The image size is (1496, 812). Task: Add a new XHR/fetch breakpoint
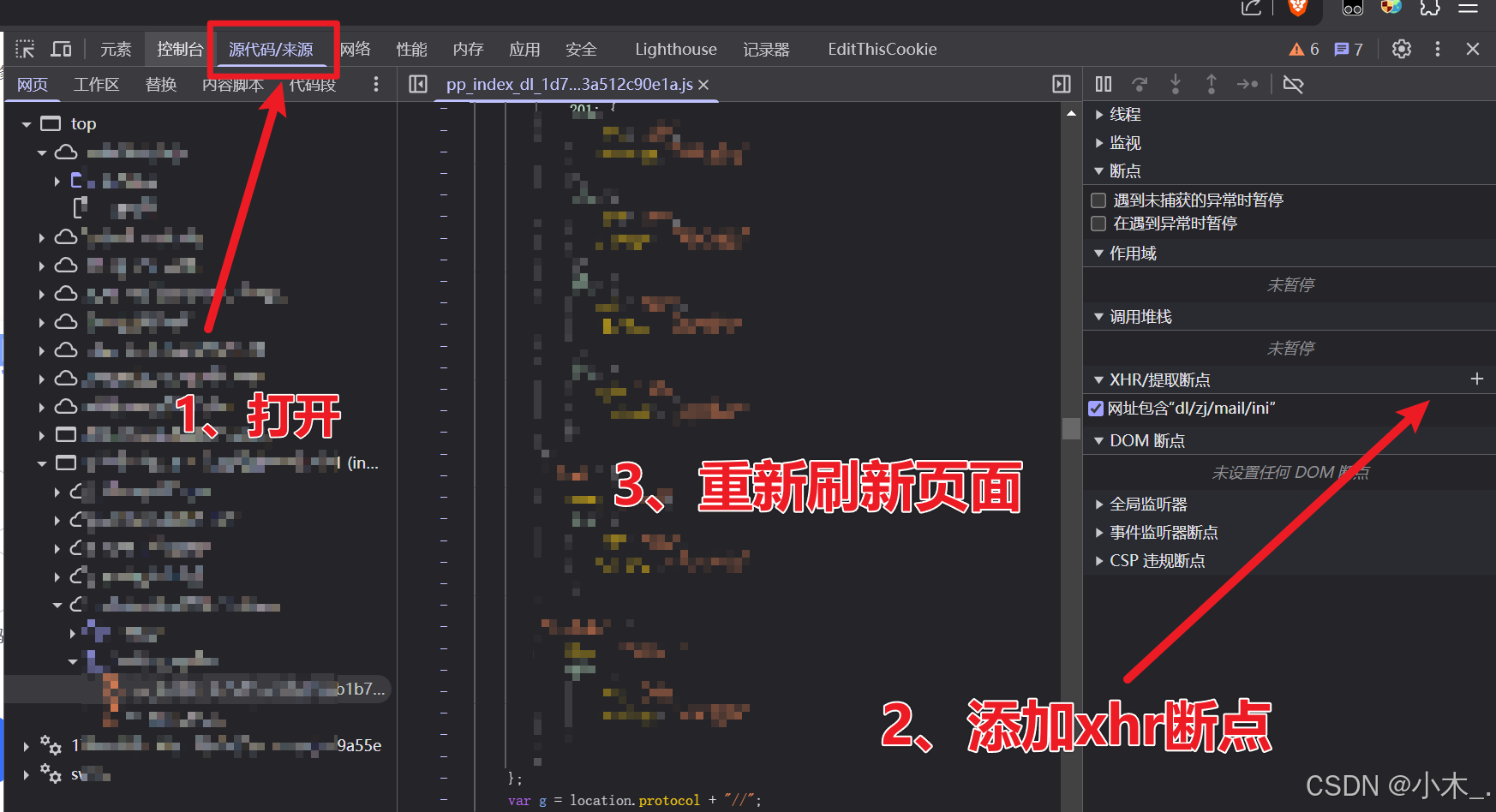pyautogui.click(x=1477, y=379)
